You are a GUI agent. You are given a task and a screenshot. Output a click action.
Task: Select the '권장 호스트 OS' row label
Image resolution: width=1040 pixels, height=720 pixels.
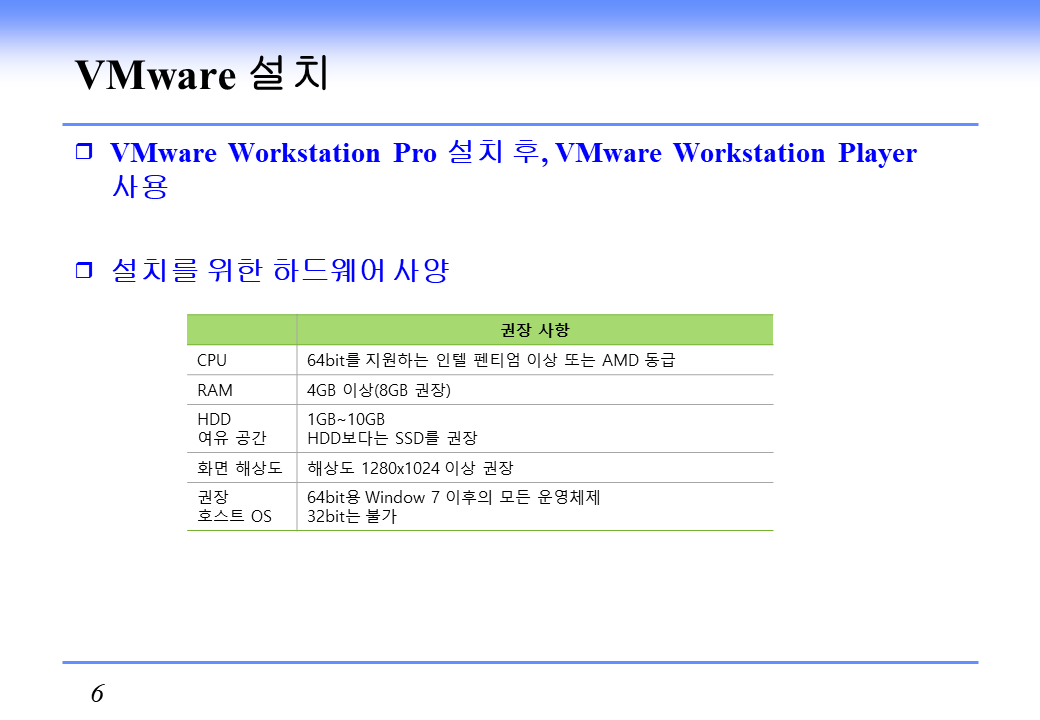point(234,507)
